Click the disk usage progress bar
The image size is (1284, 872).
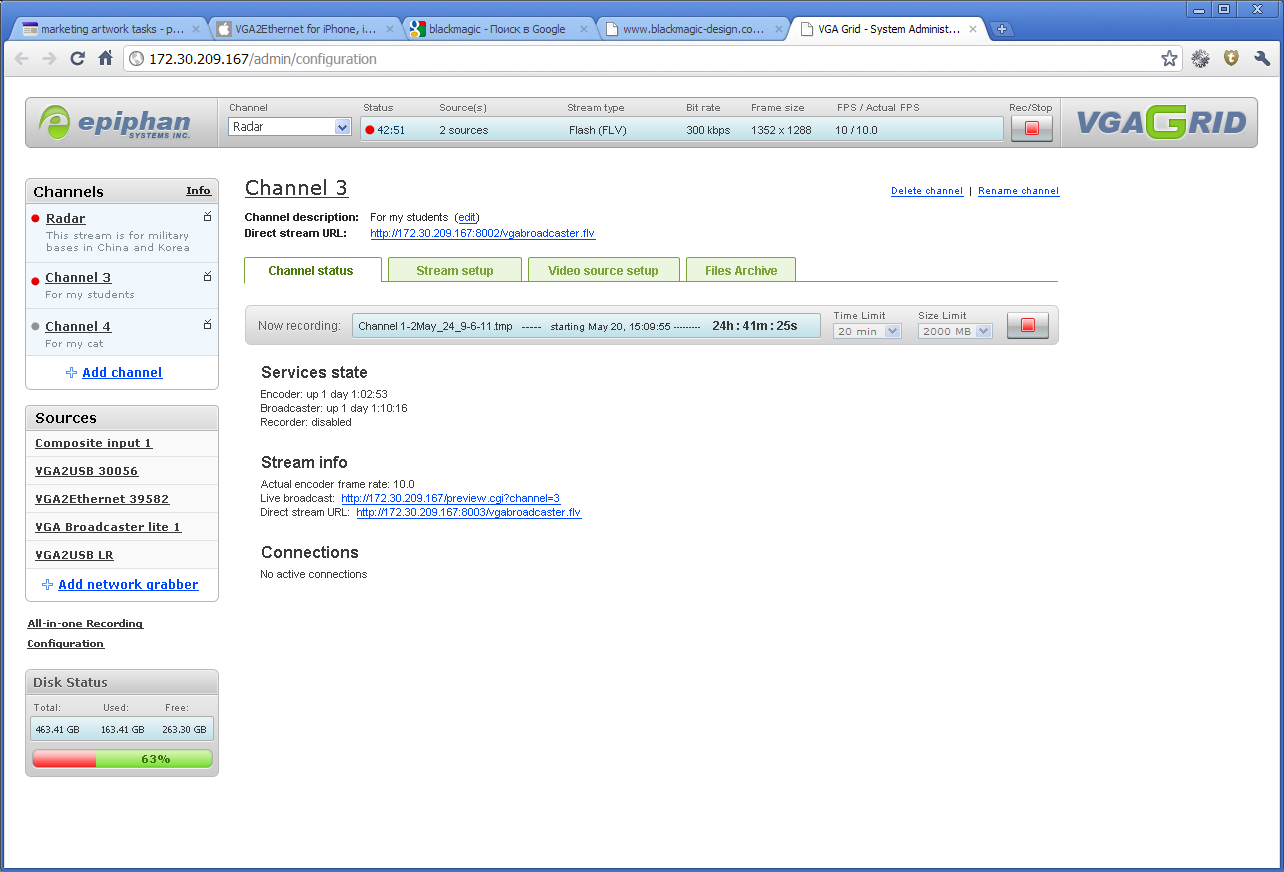122,759
